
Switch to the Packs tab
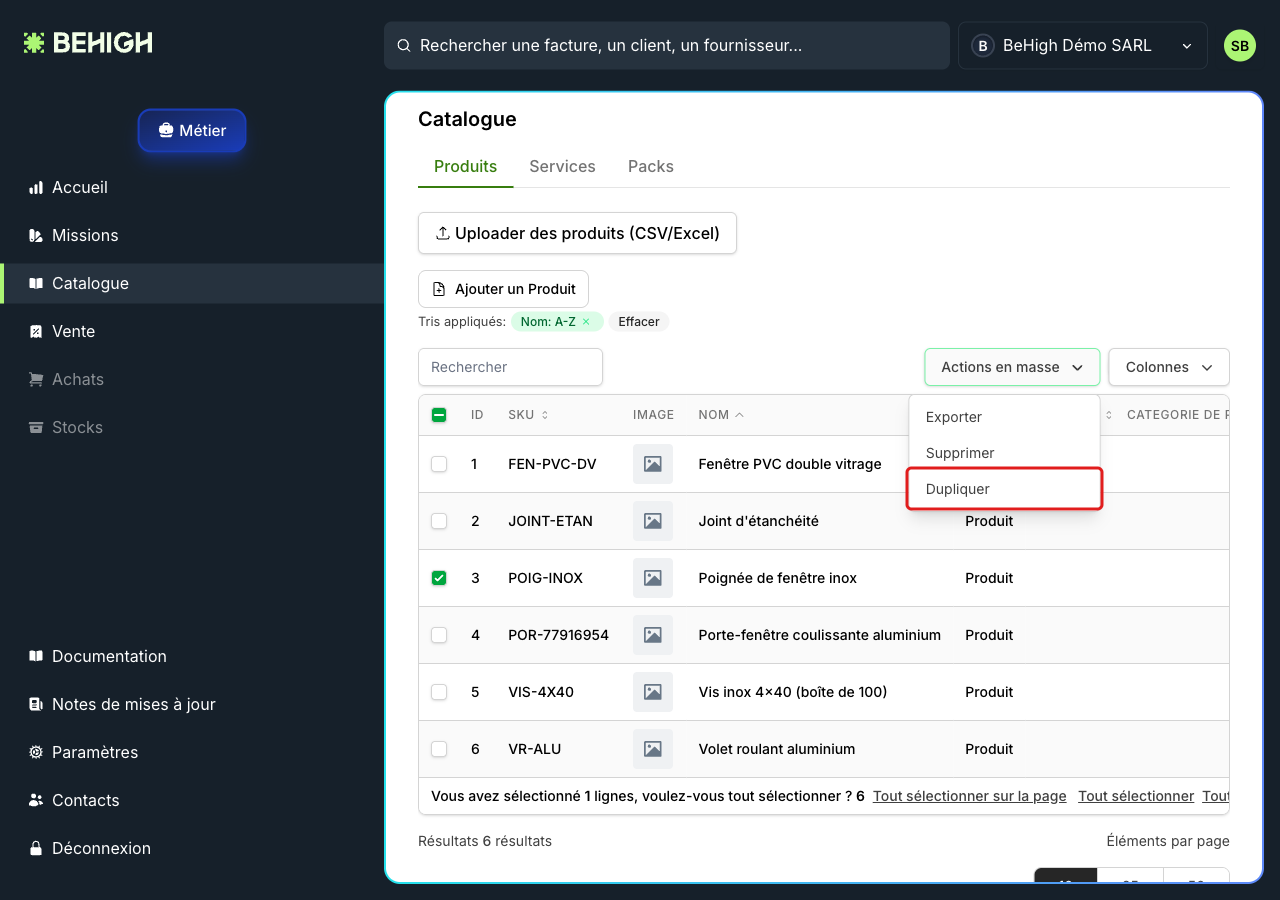tap(651, 167)
